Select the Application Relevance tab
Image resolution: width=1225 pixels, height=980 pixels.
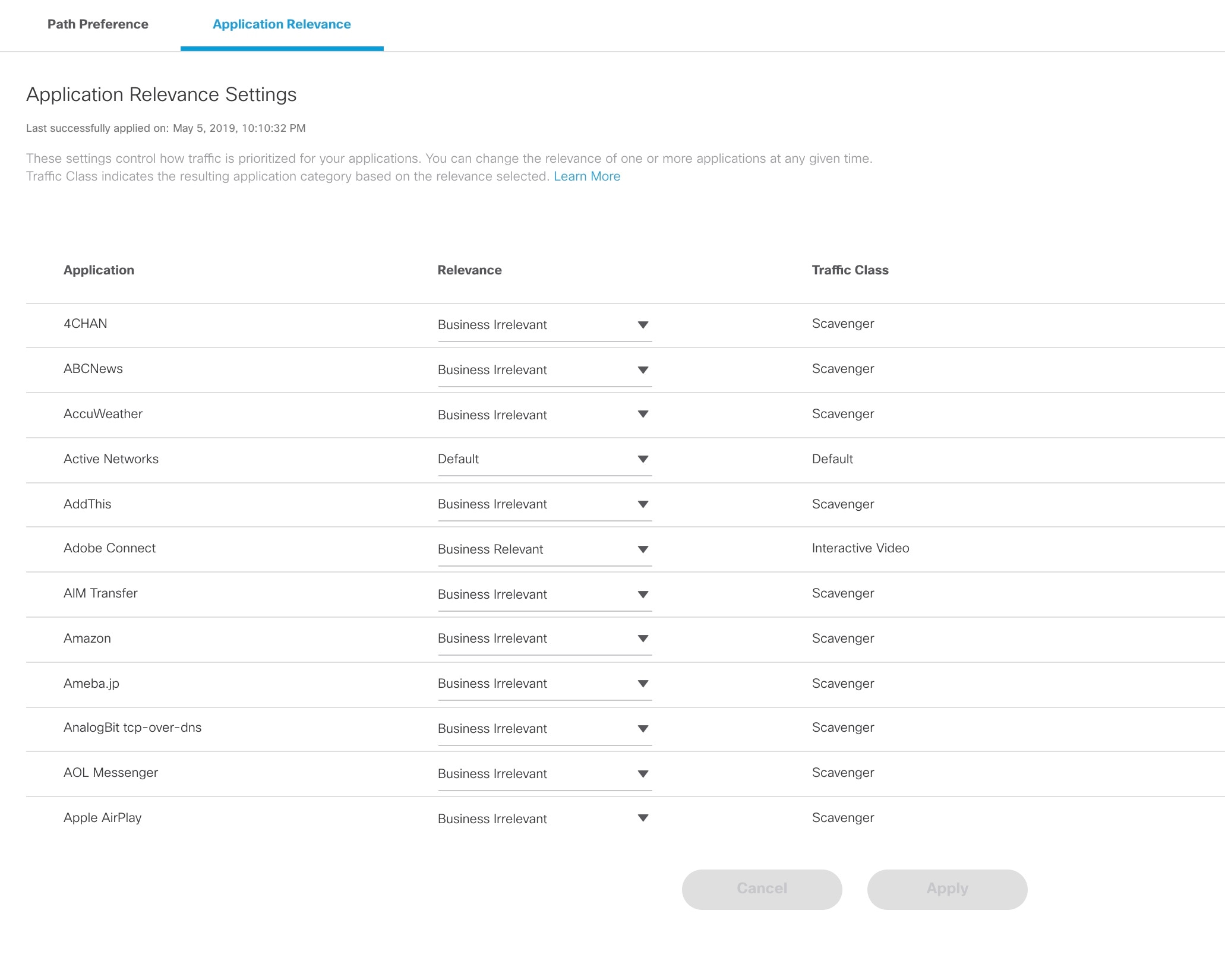[x=282, y=24]
